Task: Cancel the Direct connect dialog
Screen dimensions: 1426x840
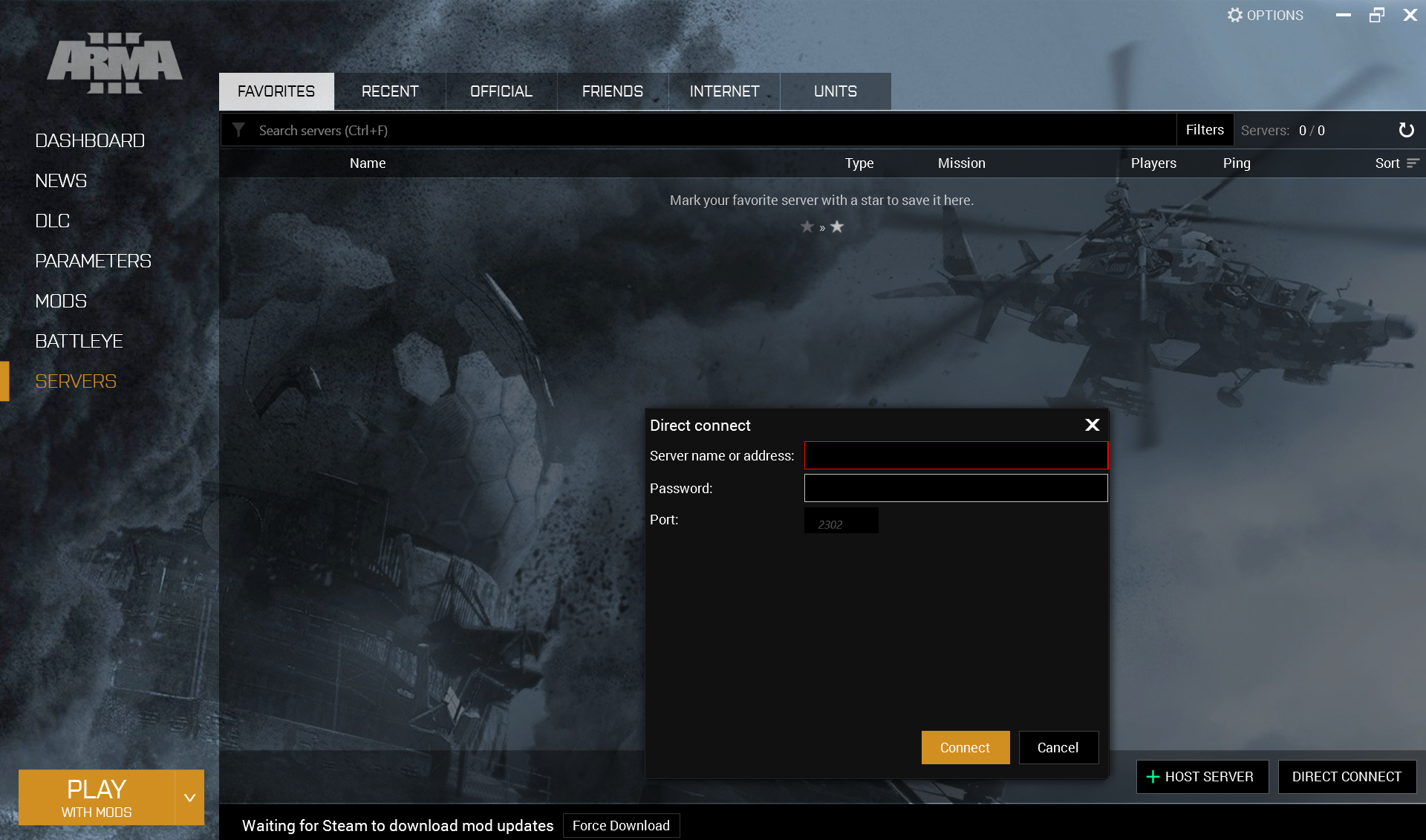Action: pos(1058,747)
